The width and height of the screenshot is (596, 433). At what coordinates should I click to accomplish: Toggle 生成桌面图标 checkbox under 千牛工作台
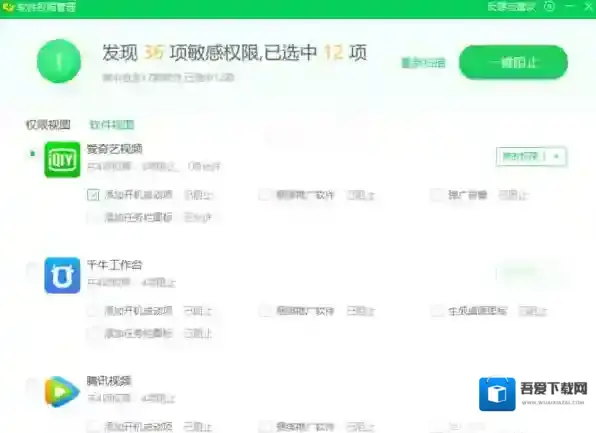pyautogui.click(x=437, y=311)
